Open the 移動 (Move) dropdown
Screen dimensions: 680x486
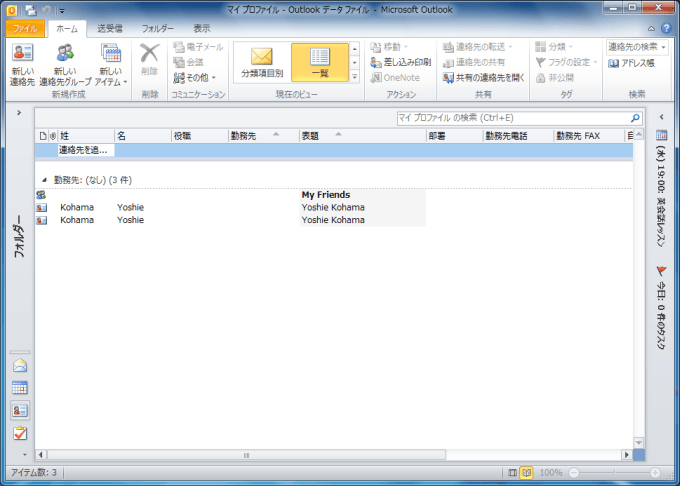(x=389, y=46)
